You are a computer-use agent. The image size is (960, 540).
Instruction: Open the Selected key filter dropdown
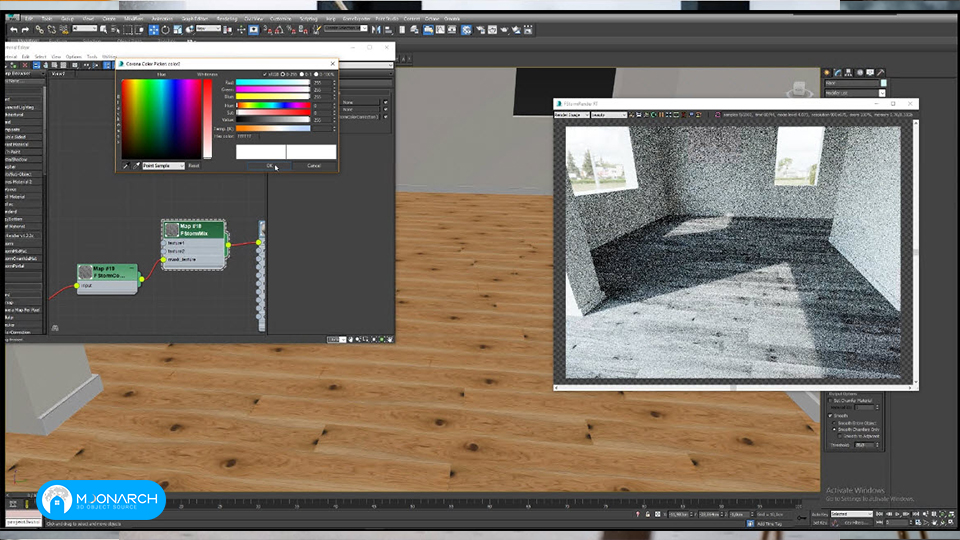[x=852, y=514]
